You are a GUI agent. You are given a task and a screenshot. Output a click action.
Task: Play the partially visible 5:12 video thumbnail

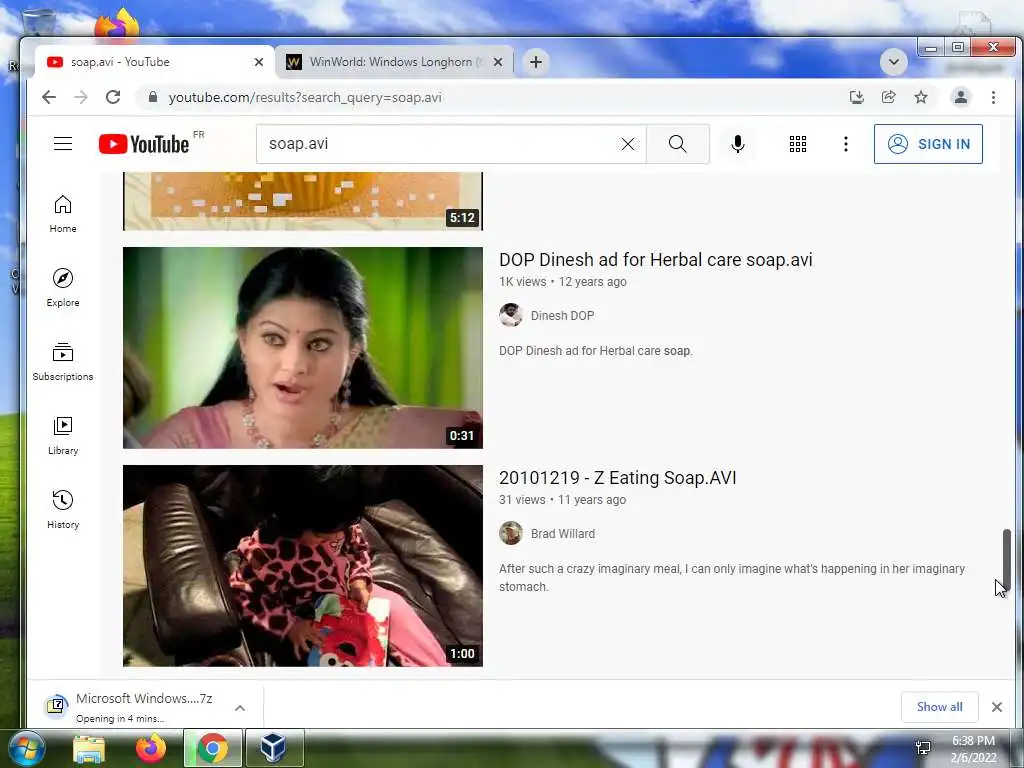[x=303, y=201]
